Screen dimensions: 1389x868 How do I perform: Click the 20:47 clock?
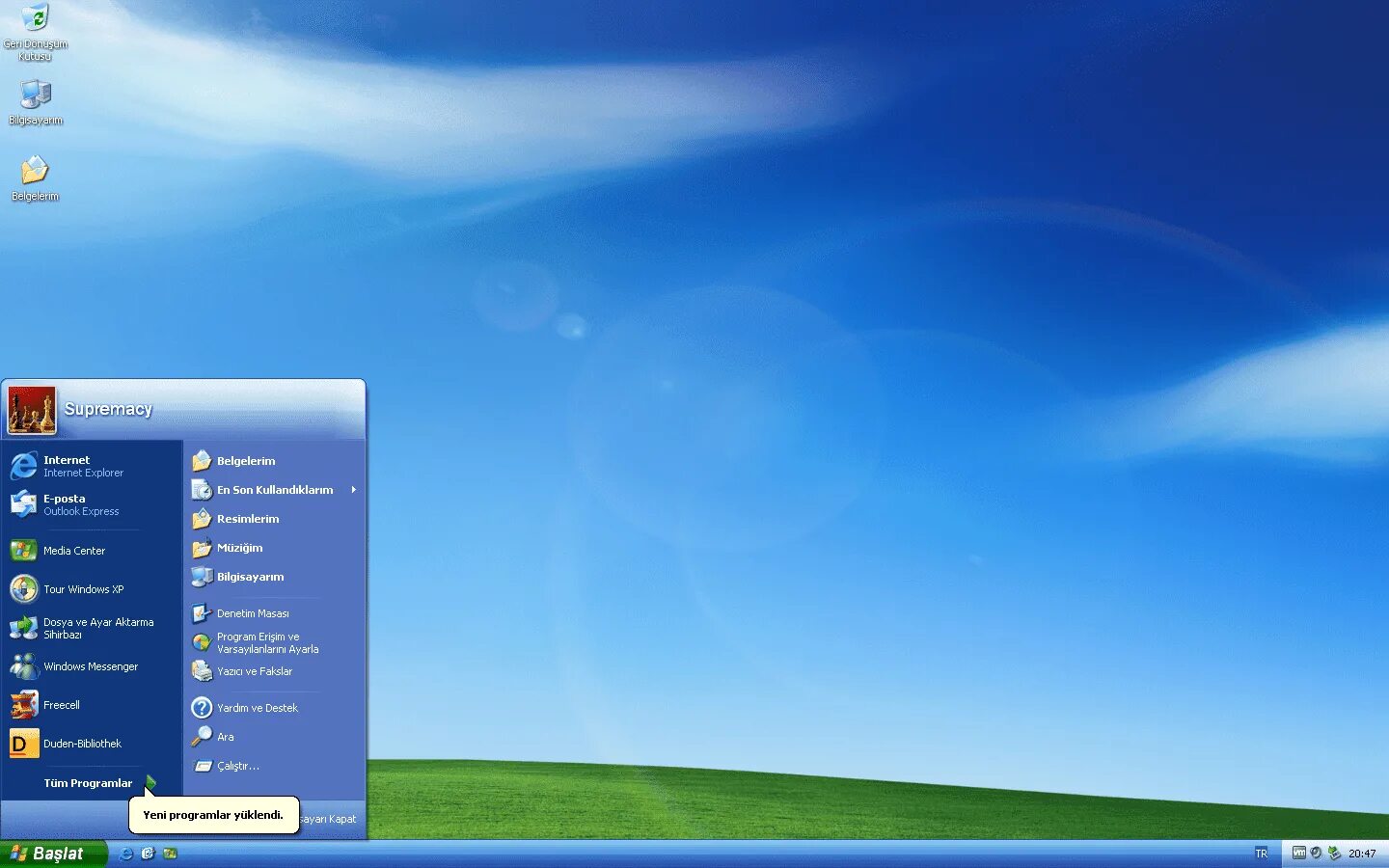(x=1362, y=854)
